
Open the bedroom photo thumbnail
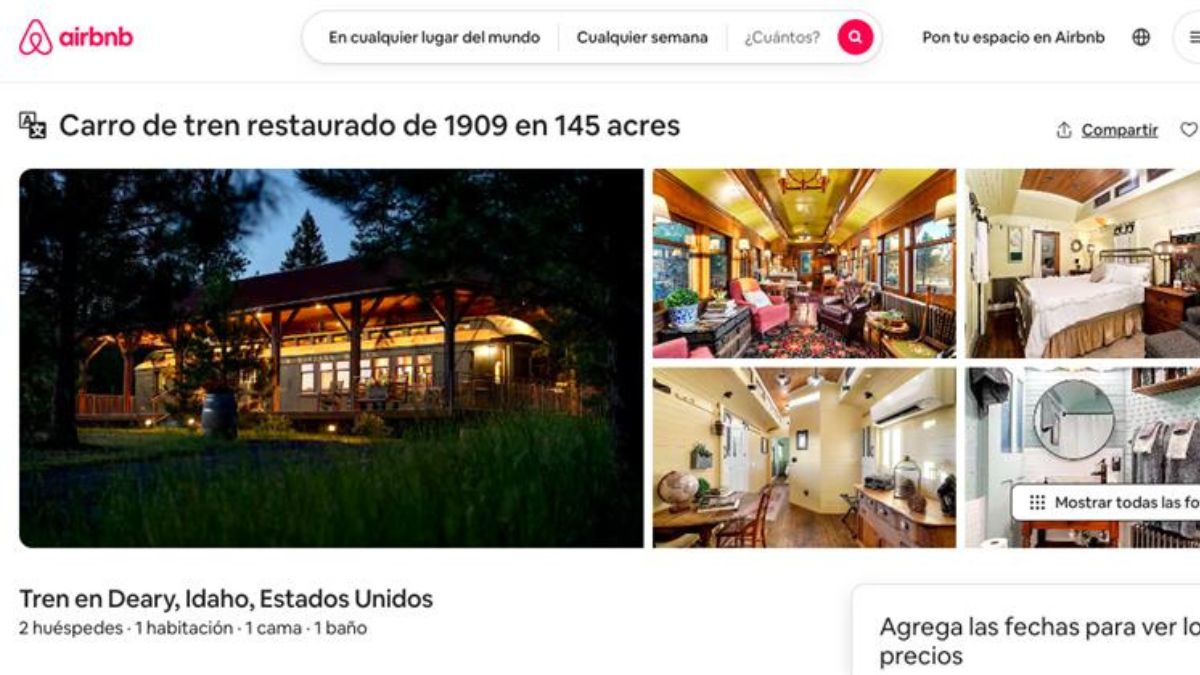click(x=1082, y=263)
